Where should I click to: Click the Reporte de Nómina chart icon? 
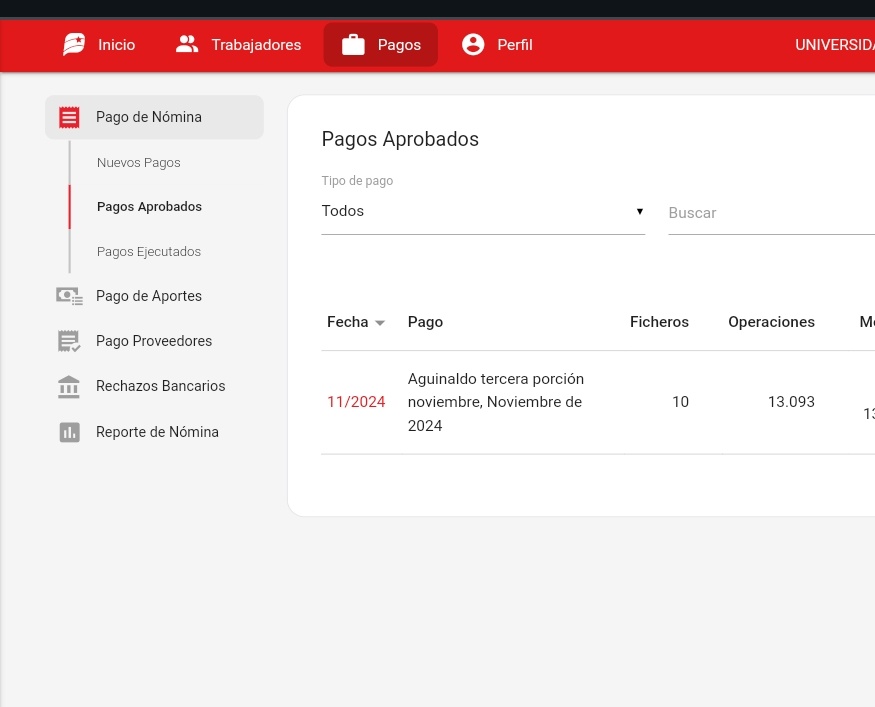point(69,432)
